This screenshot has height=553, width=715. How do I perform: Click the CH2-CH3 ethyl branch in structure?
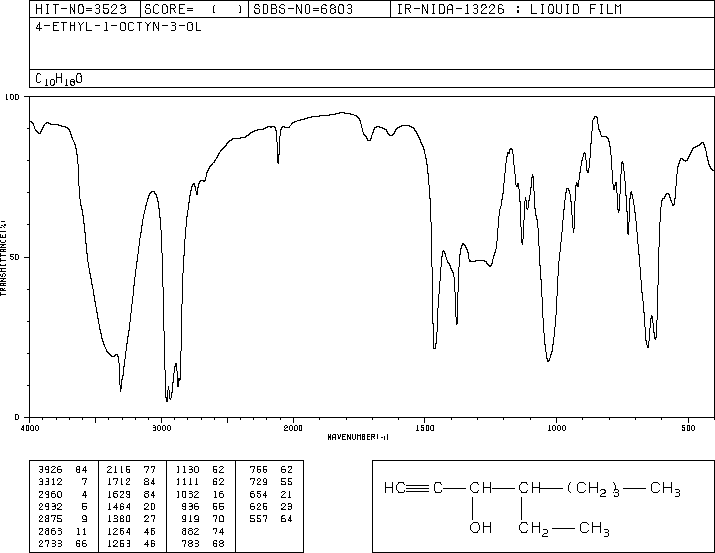pyautogui.click(x=564, y=529)
